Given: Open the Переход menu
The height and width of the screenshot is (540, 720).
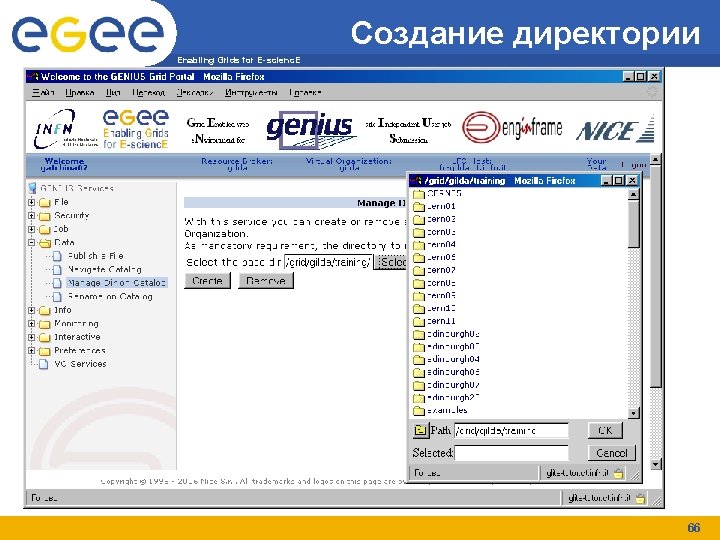Looking at the screenshot, I should 148,93.
